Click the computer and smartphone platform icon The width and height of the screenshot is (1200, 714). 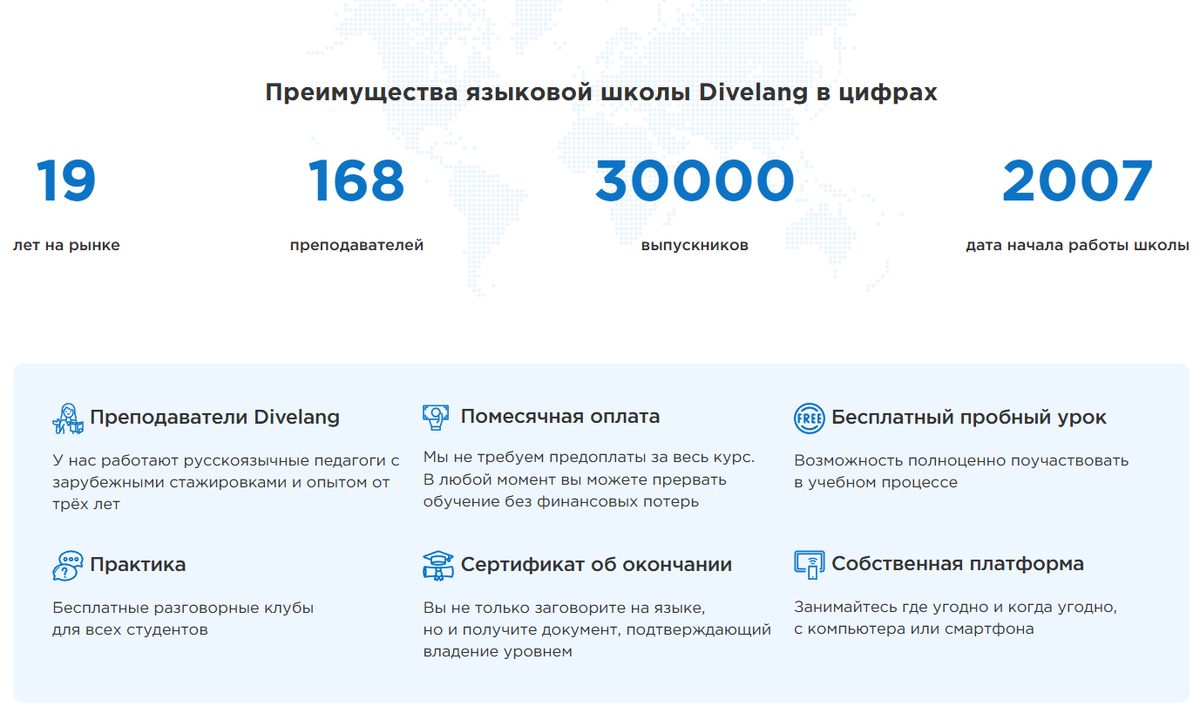pos(809,565)
